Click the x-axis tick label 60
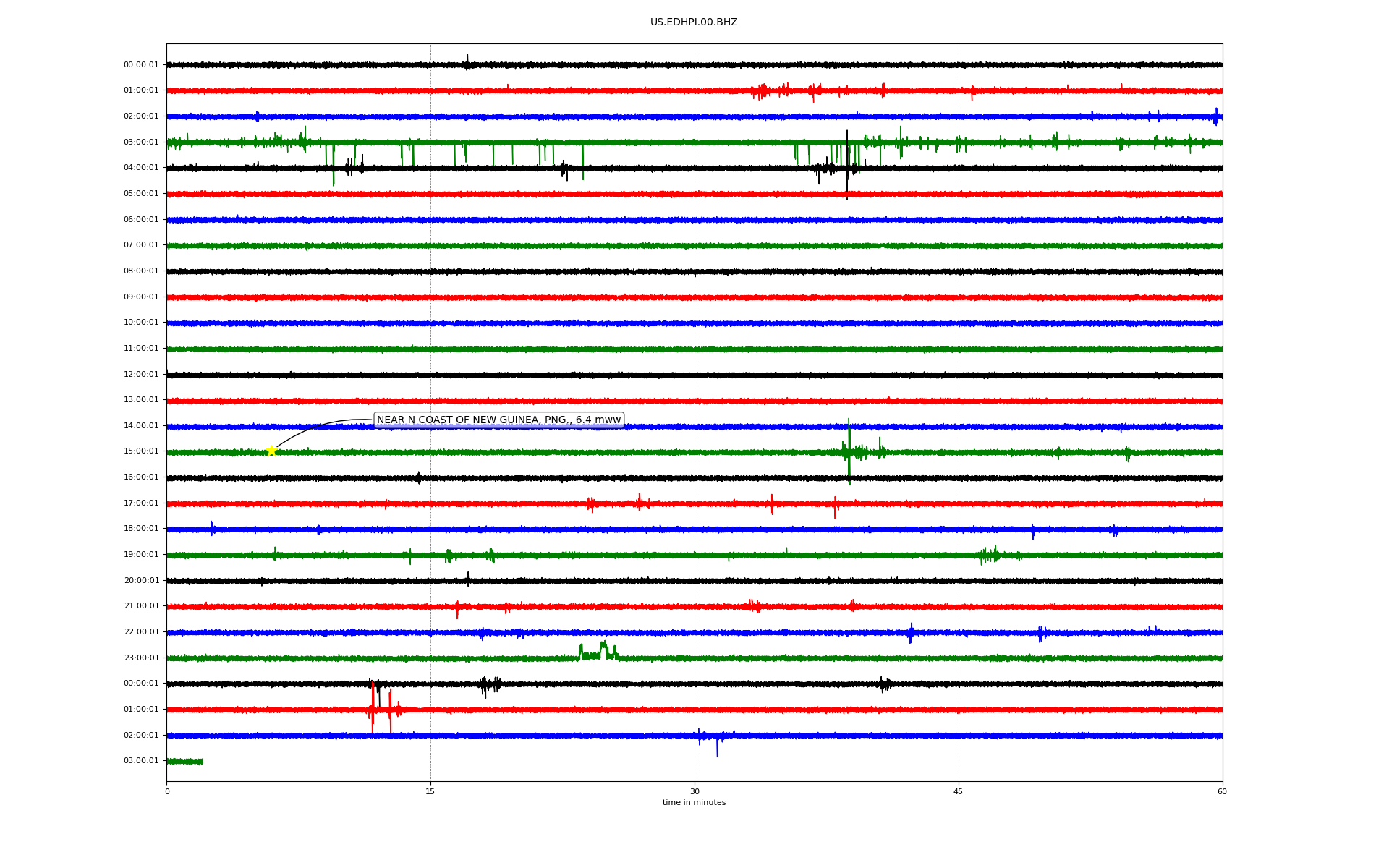 point(1222,791)
